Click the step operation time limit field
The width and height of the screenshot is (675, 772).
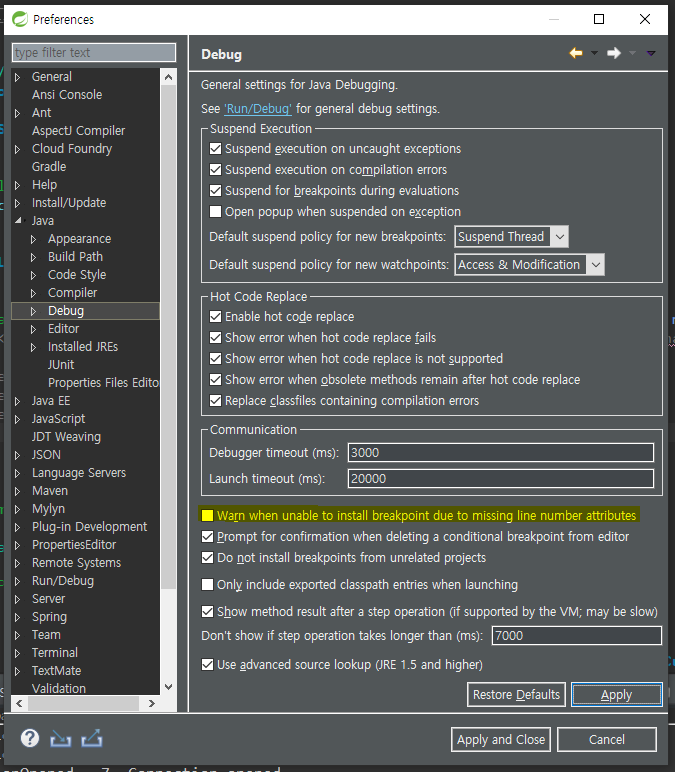[x=577, y=636]
